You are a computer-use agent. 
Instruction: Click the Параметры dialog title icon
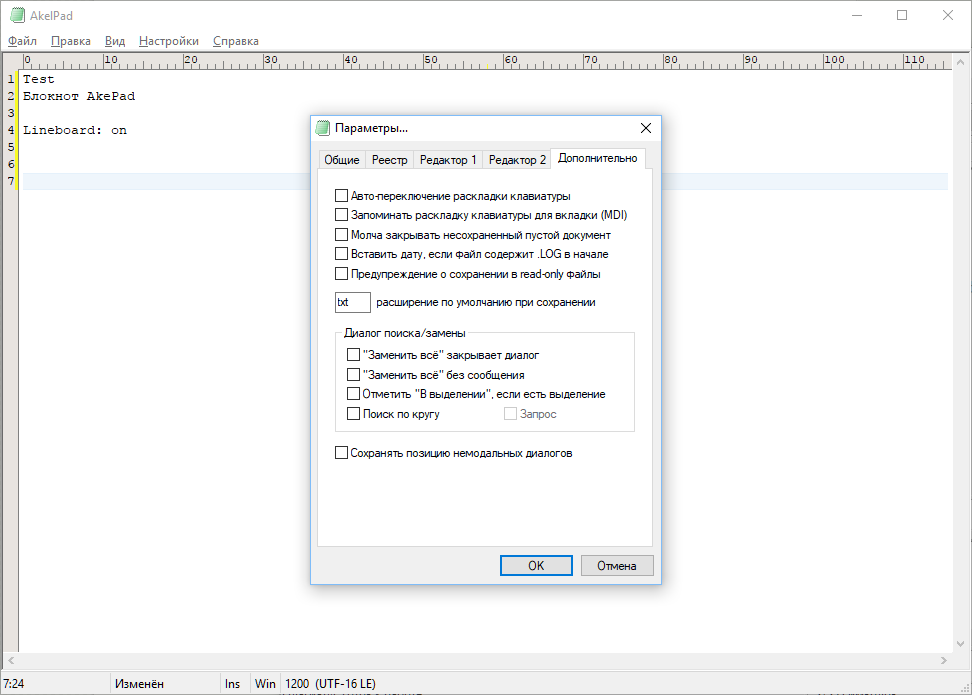tap(323, 128)
